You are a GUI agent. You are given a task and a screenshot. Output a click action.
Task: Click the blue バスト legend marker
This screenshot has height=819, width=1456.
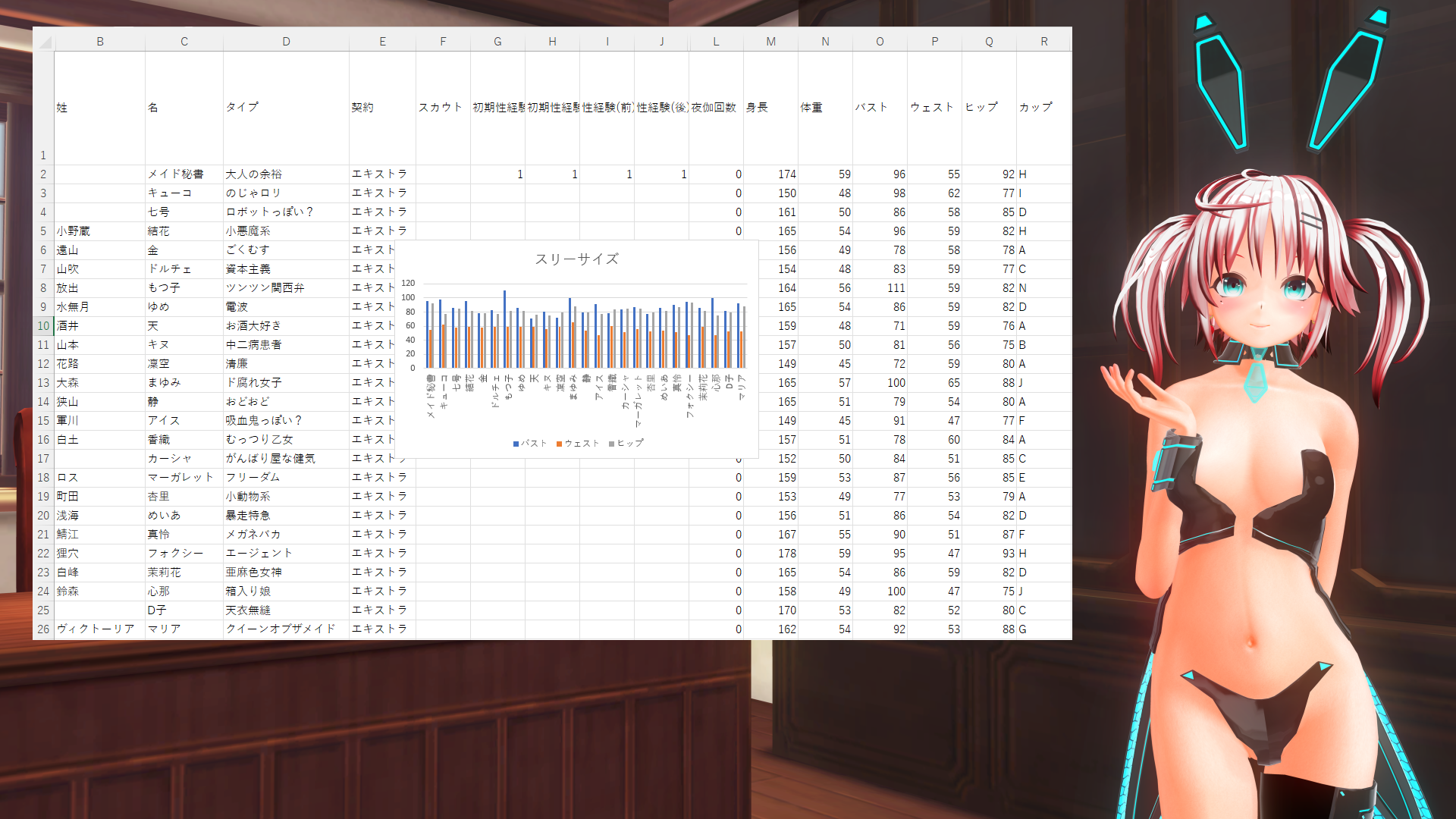516,444
